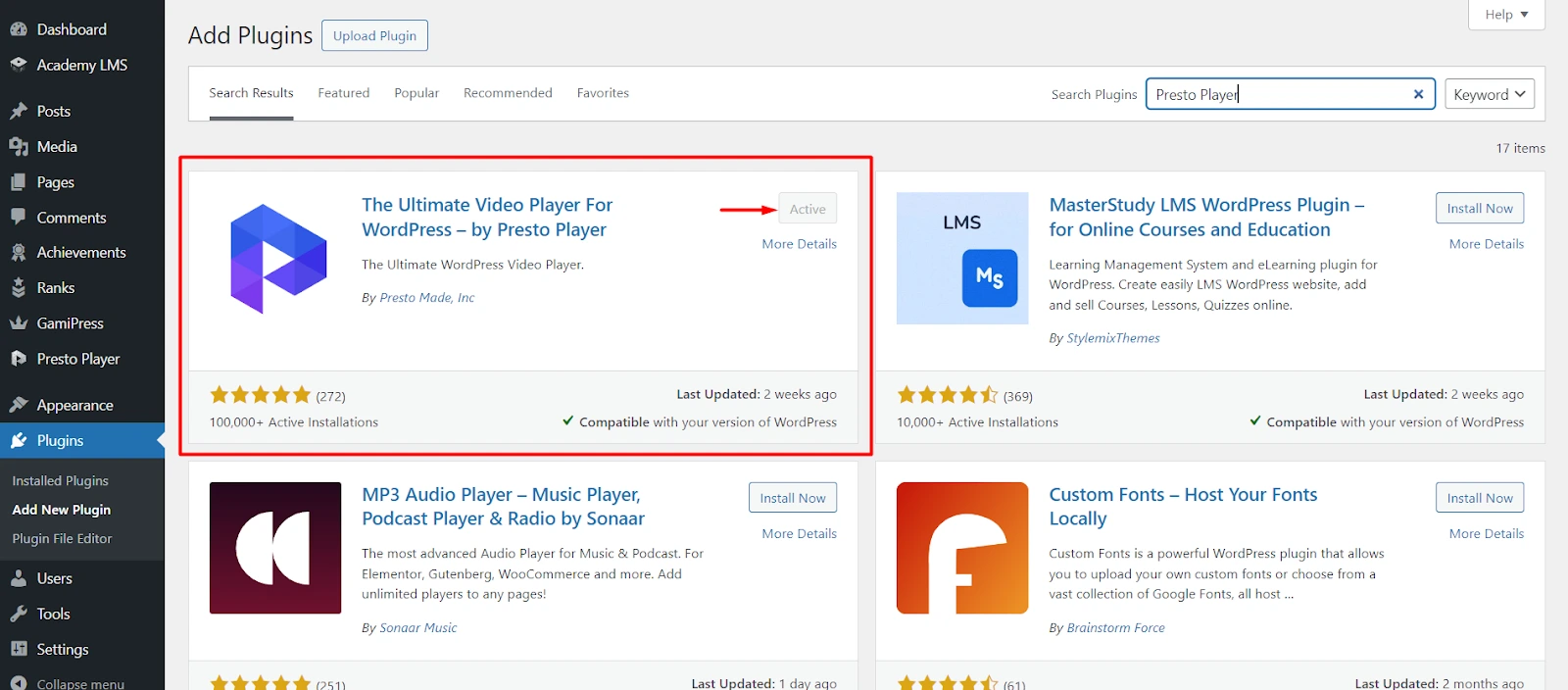Screen dimensions: 1568x690
Task: Click Install Now for Custom Fonts
Action: coord(1480,498)
